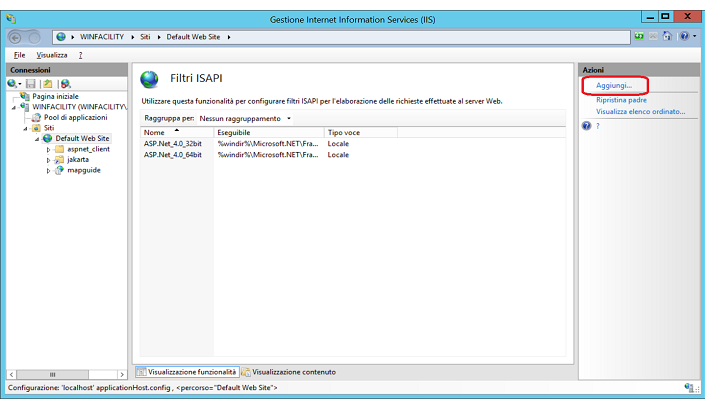Viewport: 705px width, 399px height.
Task: Click the green refresh icon in top toolbar
Action: pyautogui.click(x=639, y=36)
